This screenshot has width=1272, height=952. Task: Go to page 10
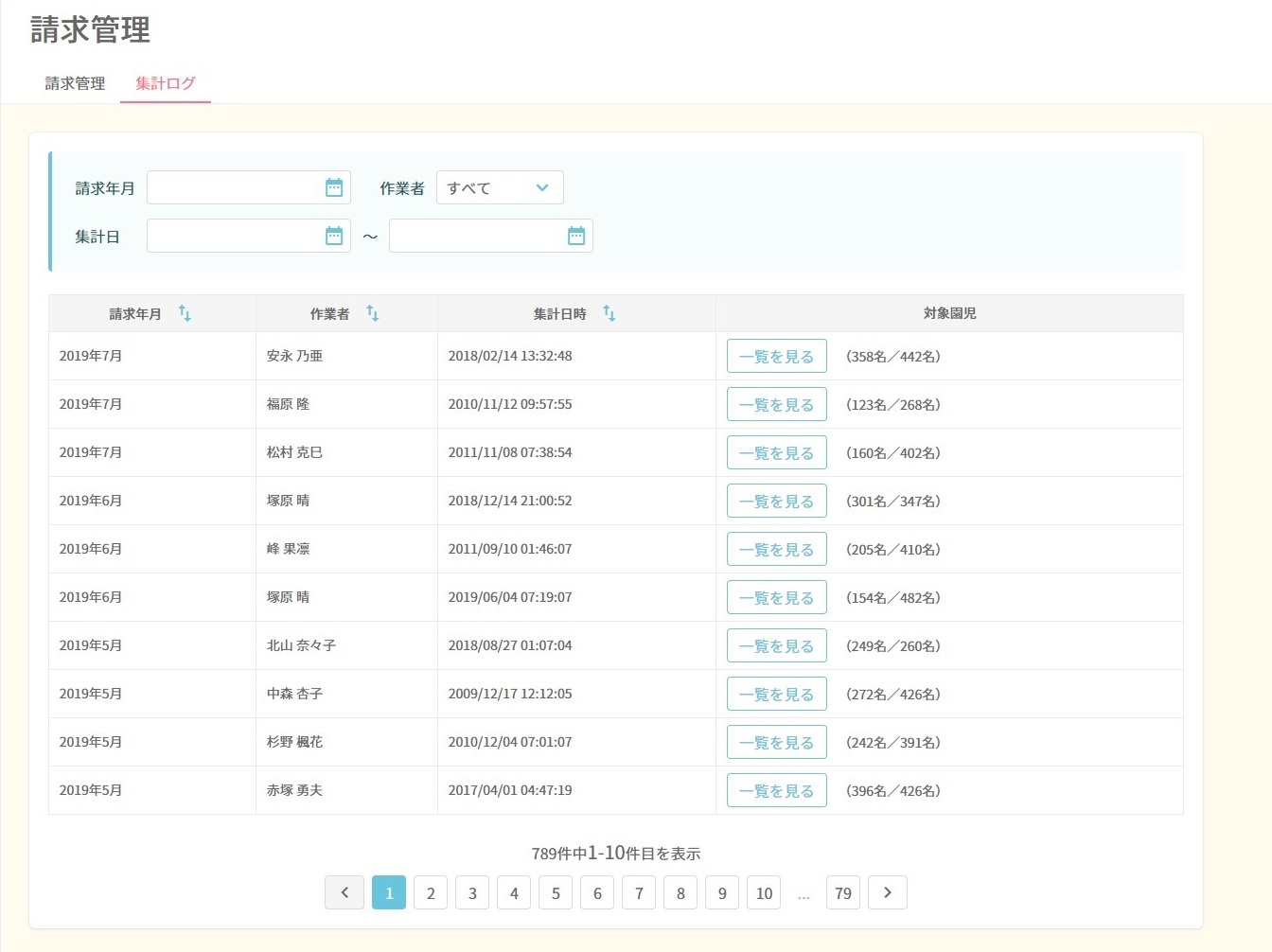click(x=764, y=892)
